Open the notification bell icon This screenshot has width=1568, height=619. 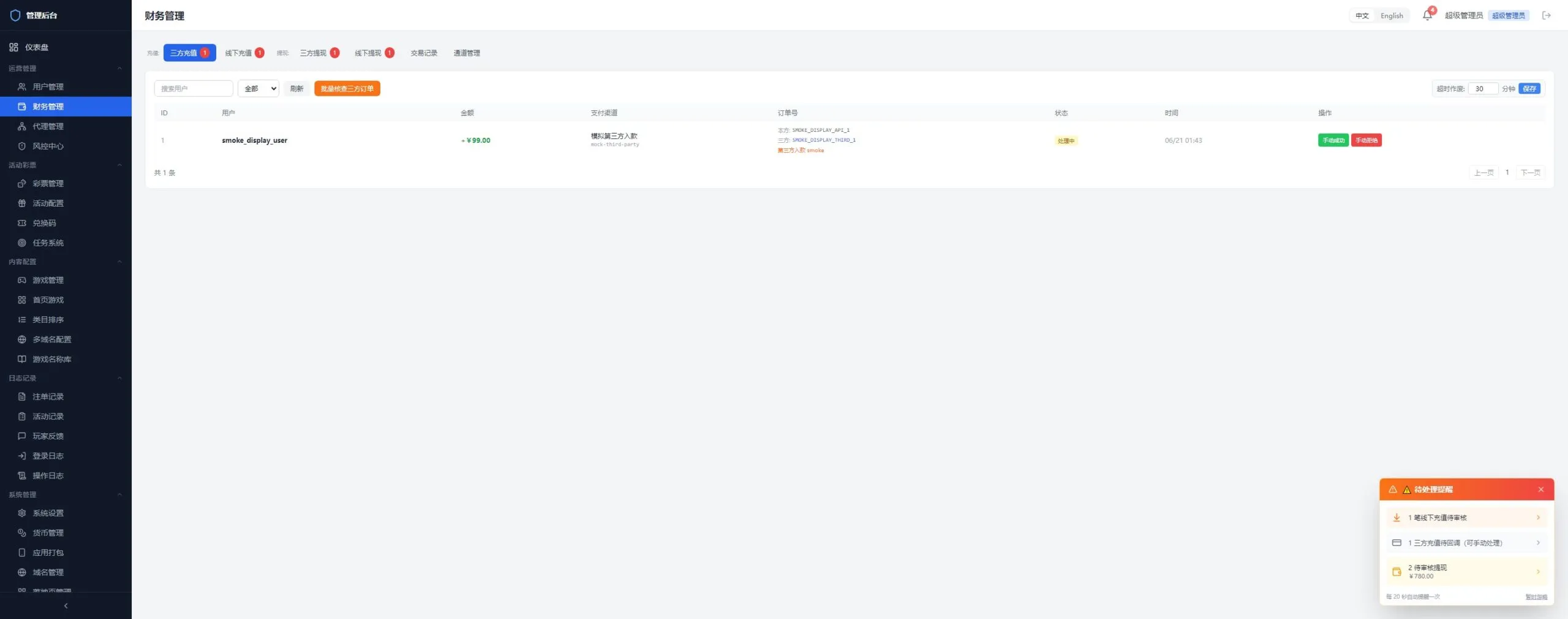(x=1427, y=15)
